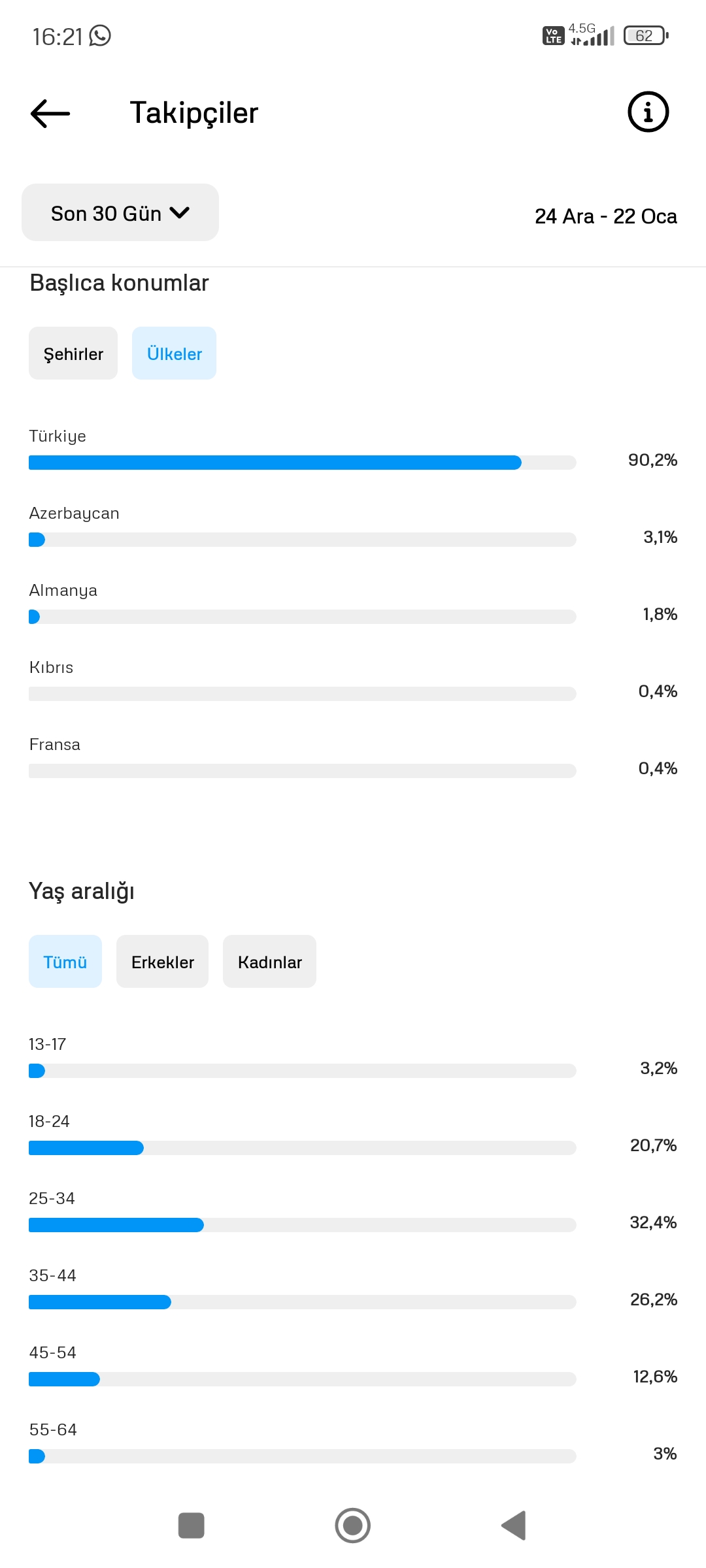Tap the Türkiye percentage bar

(303, 463)
